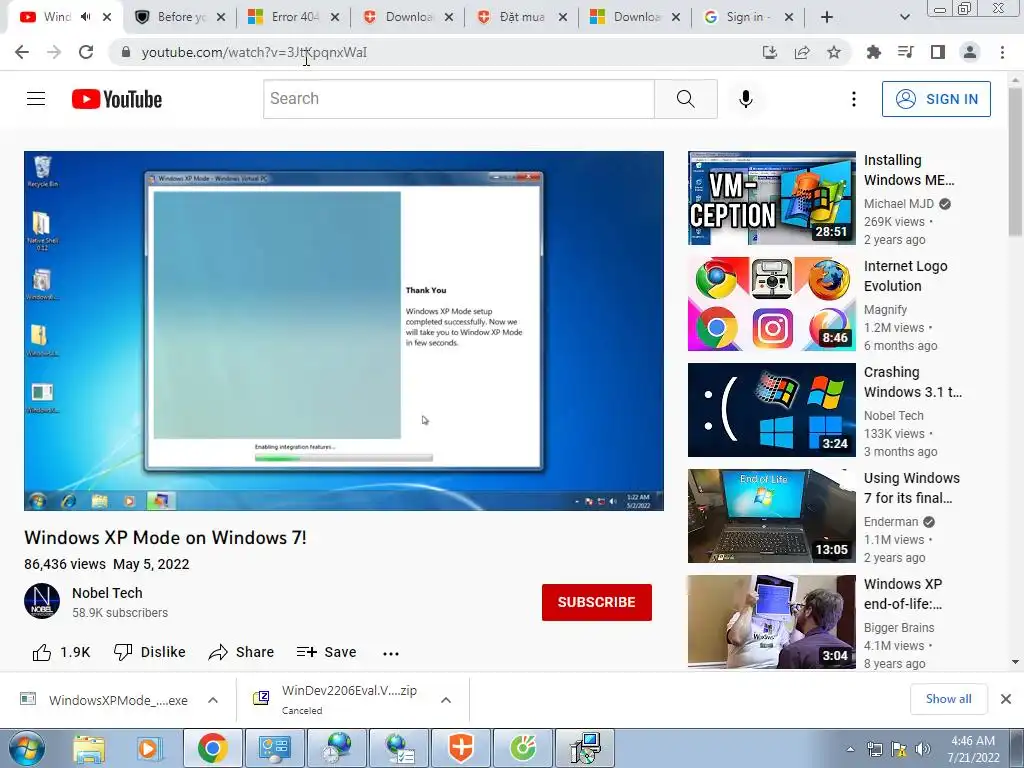Open WindowsXPMode exe downloaded file
Screen dimensions: 1024x768
point(104,700)
